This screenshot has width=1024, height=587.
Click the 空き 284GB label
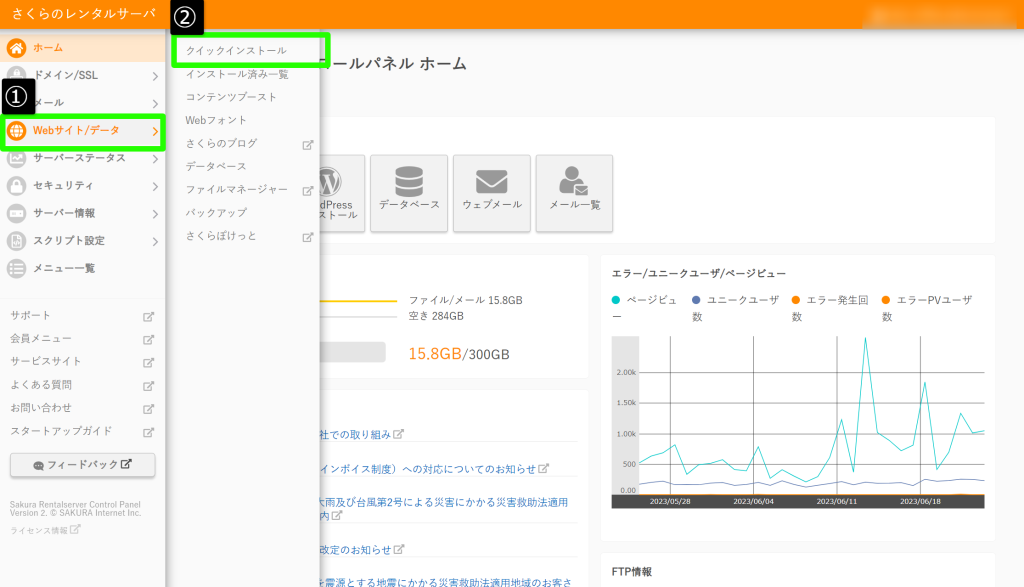point(436,316)
